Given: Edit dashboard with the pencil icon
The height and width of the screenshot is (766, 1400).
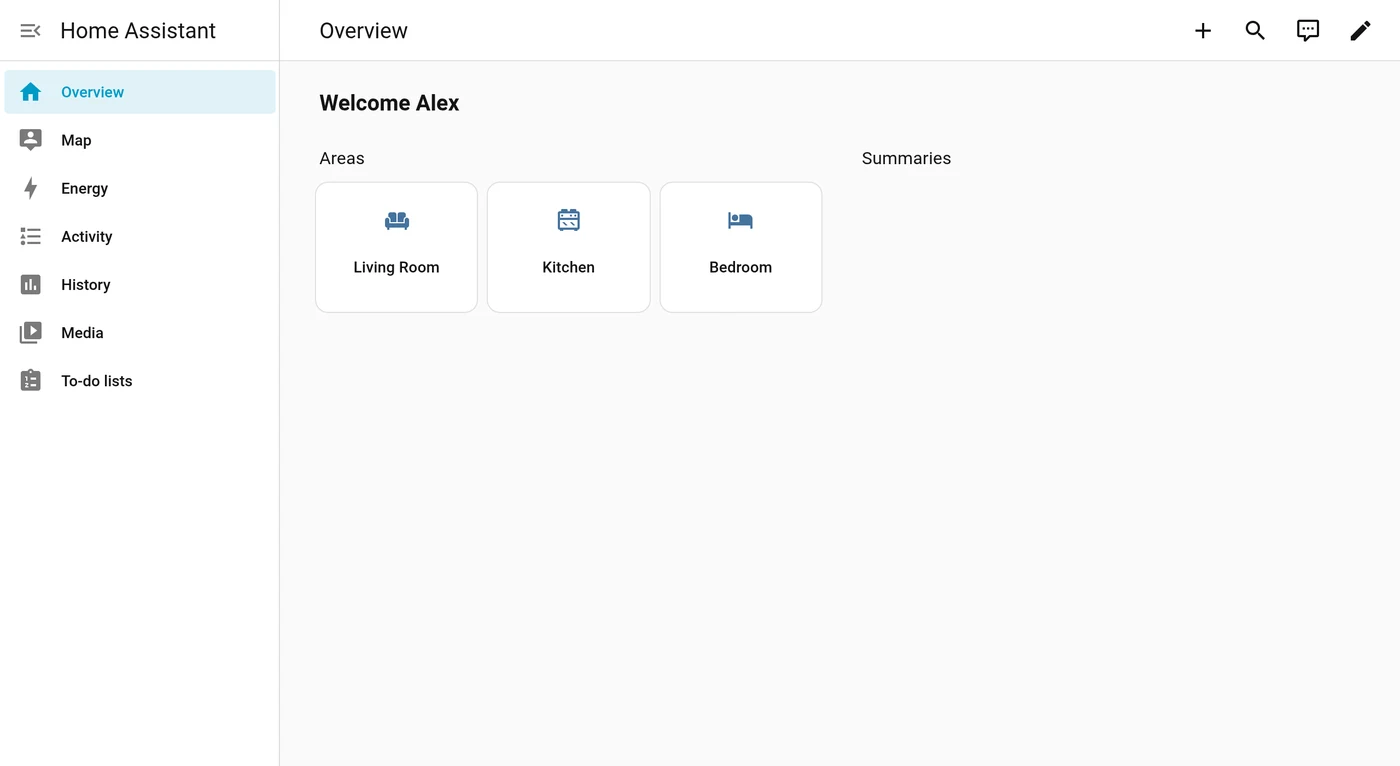Looking at the screenshot, I should click(1360, 31).
